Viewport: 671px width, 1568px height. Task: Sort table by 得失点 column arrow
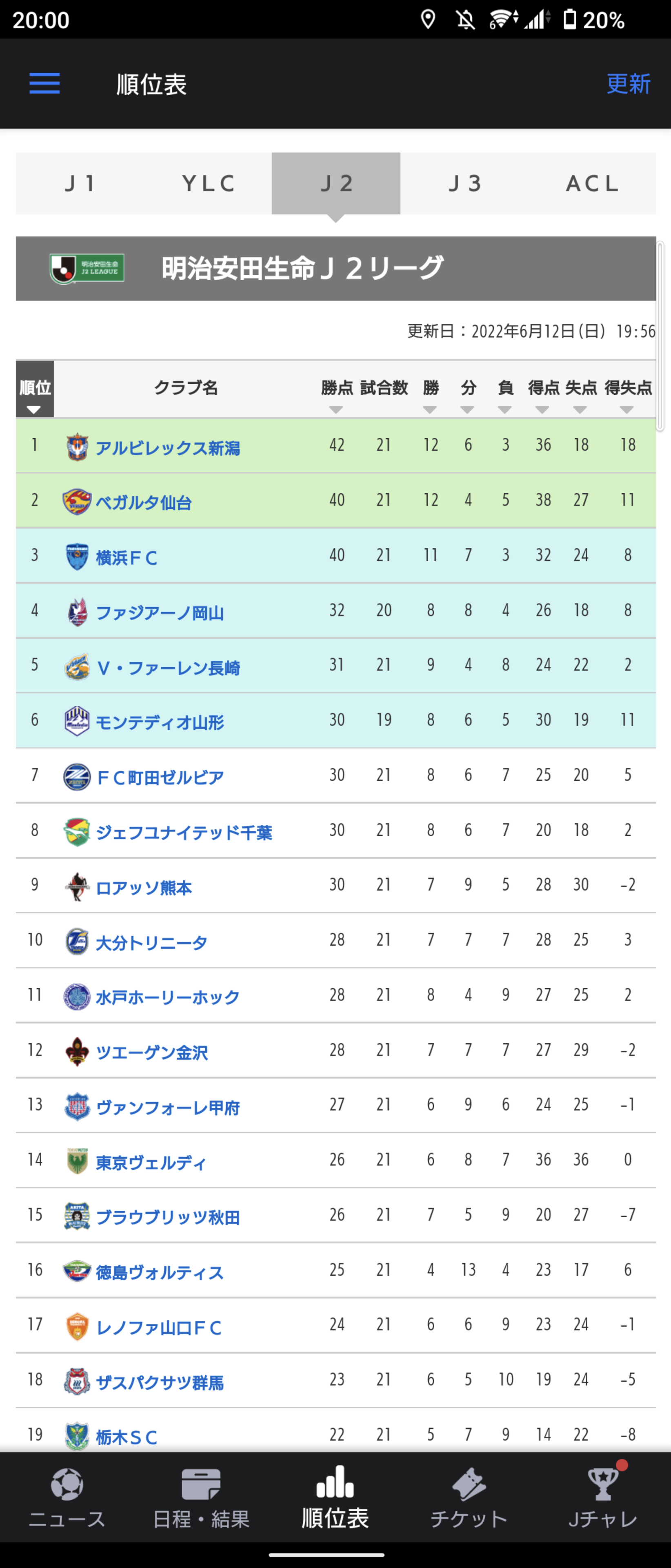627,410
